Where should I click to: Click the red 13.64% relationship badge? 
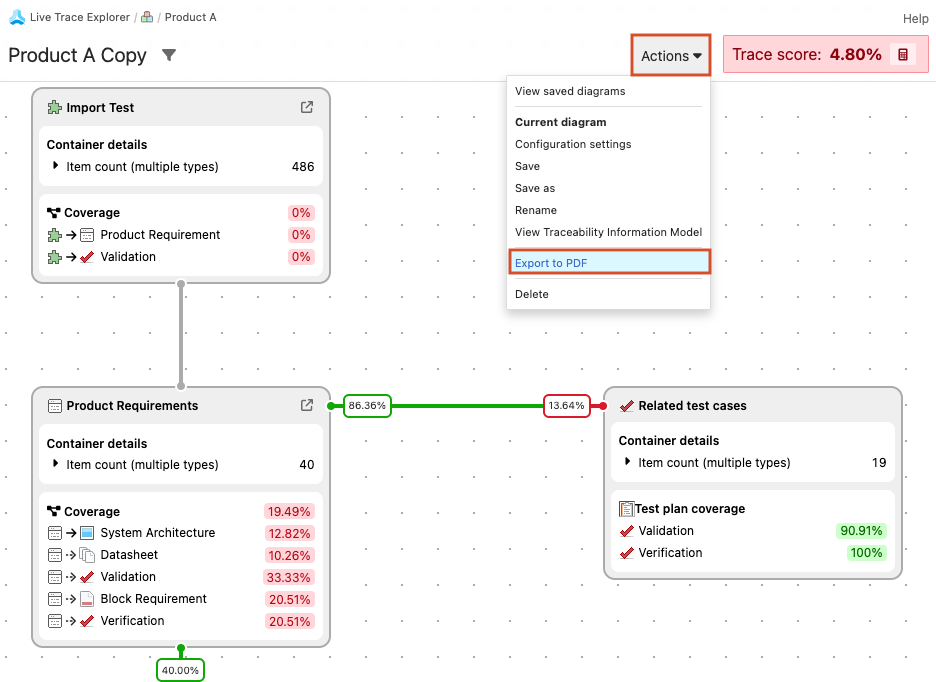[566, 406]
